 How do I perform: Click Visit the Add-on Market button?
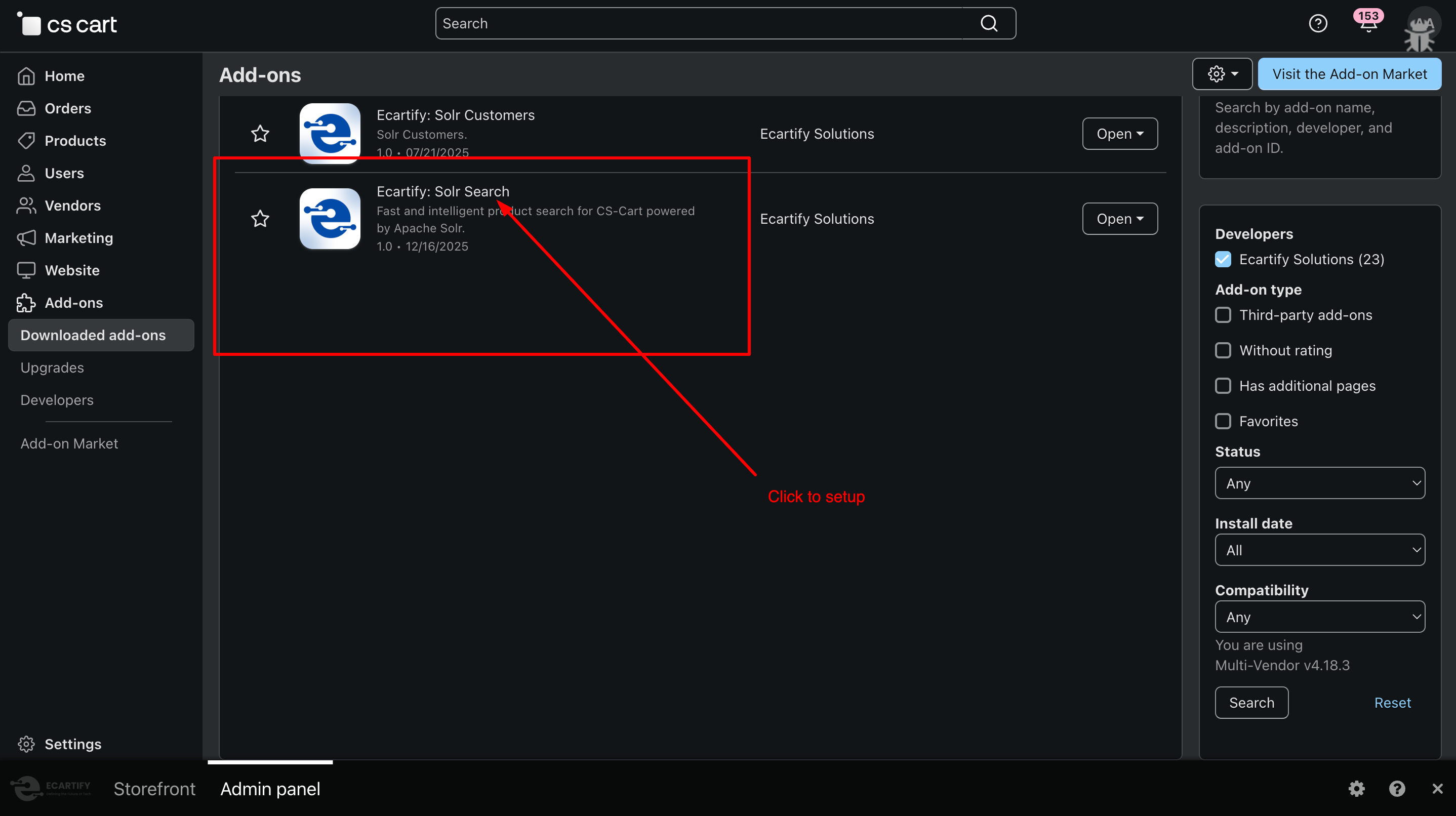point(1349,74)
